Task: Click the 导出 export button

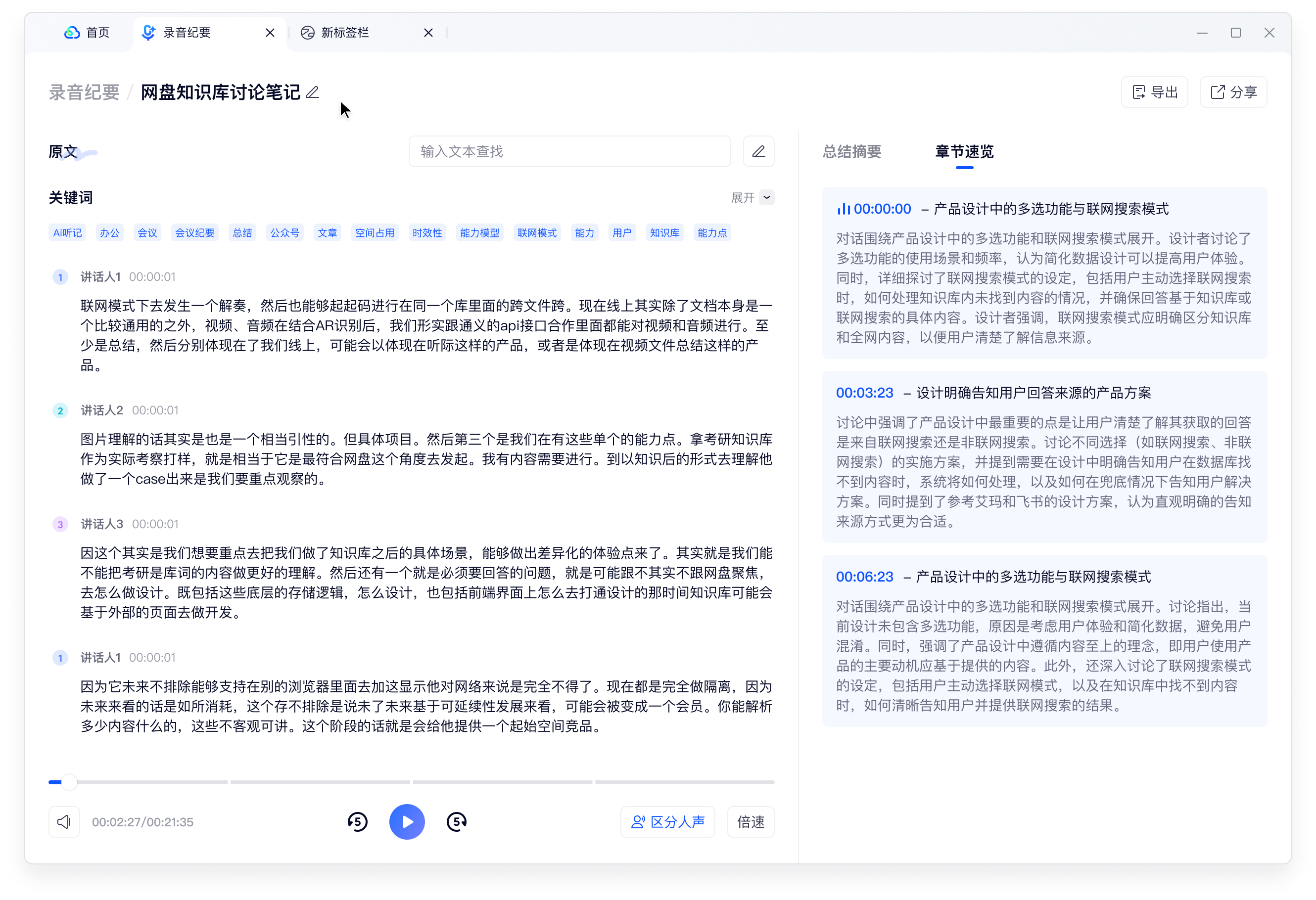Action: tap(1155, 92)
